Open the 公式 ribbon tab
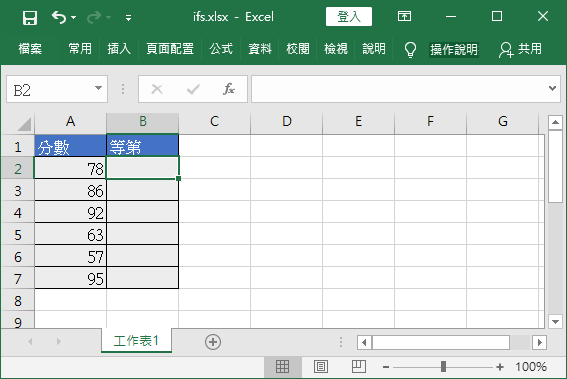Viewport: 567px width, 379px height. coord(221,48)
